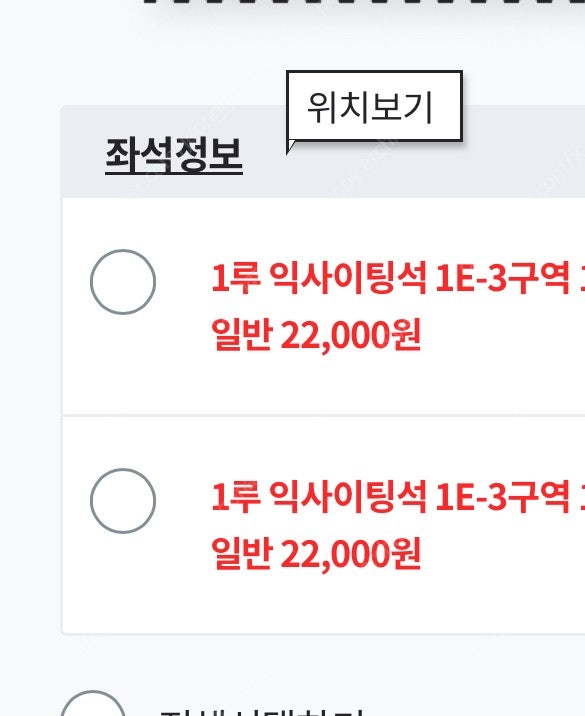Click the 22,000원 amount in first row
The height and width of the screenshot is (716, 585).
pyautogui.click(x=350, y=336)
